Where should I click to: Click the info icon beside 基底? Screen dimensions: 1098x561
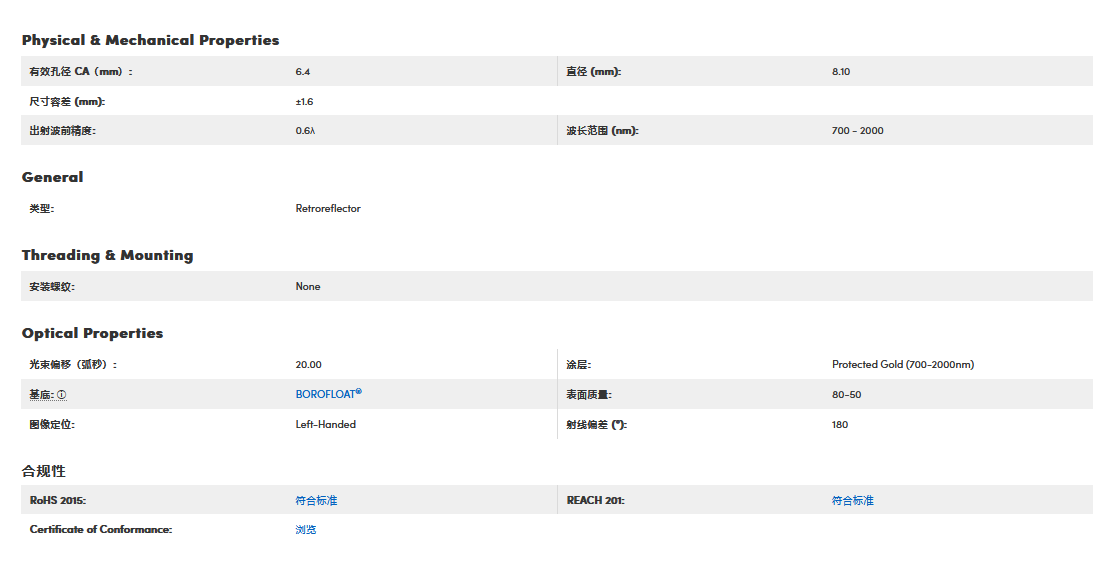click(62, 395)
